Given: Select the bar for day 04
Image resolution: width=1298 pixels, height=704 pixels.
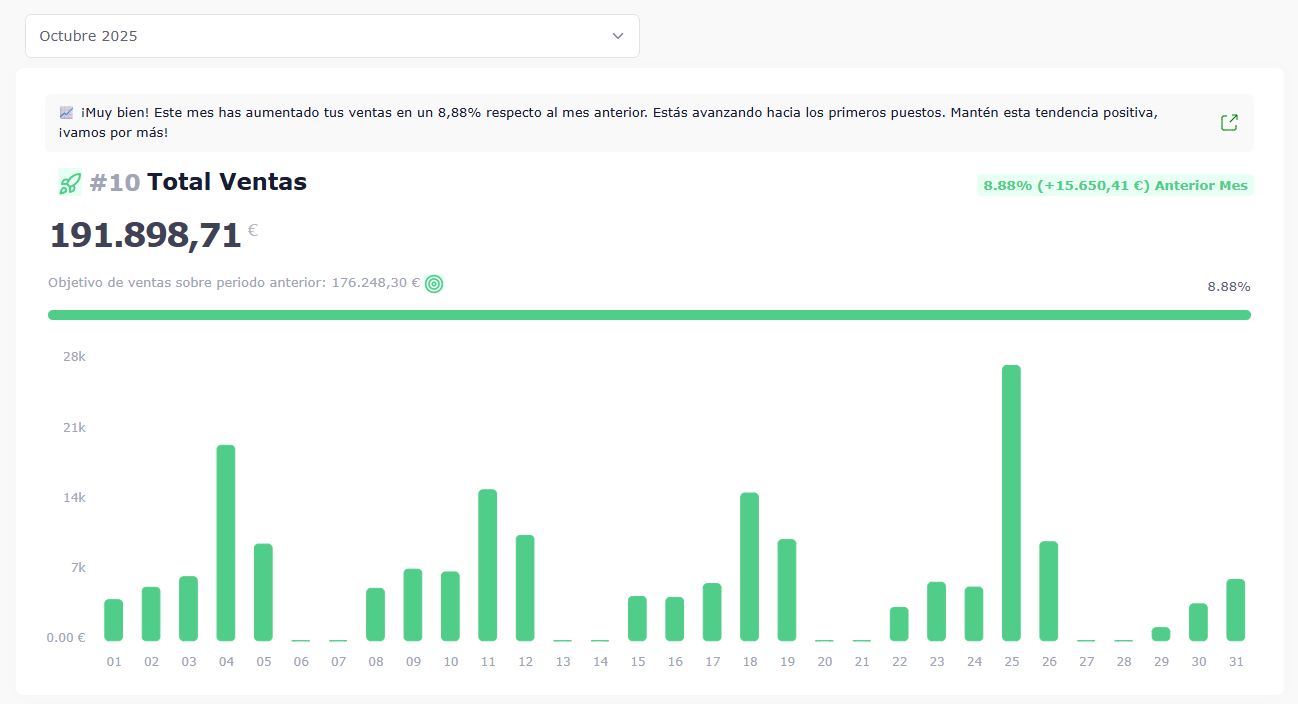Looking at the screenshot, I should click(226, 542).
